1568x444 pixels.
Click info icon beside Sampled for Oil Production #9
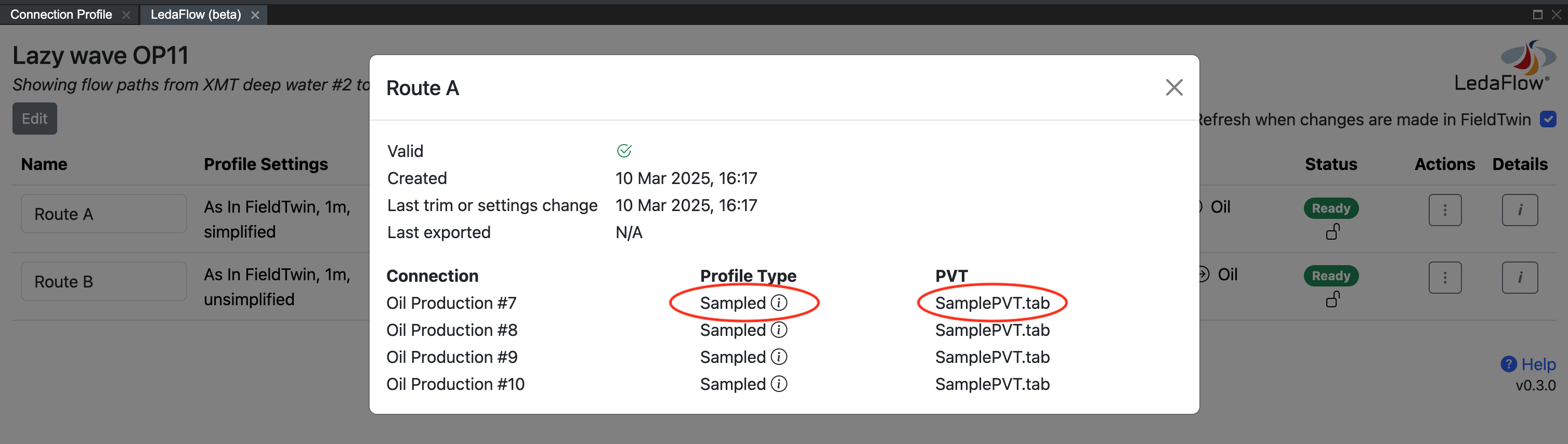point(778,357)
